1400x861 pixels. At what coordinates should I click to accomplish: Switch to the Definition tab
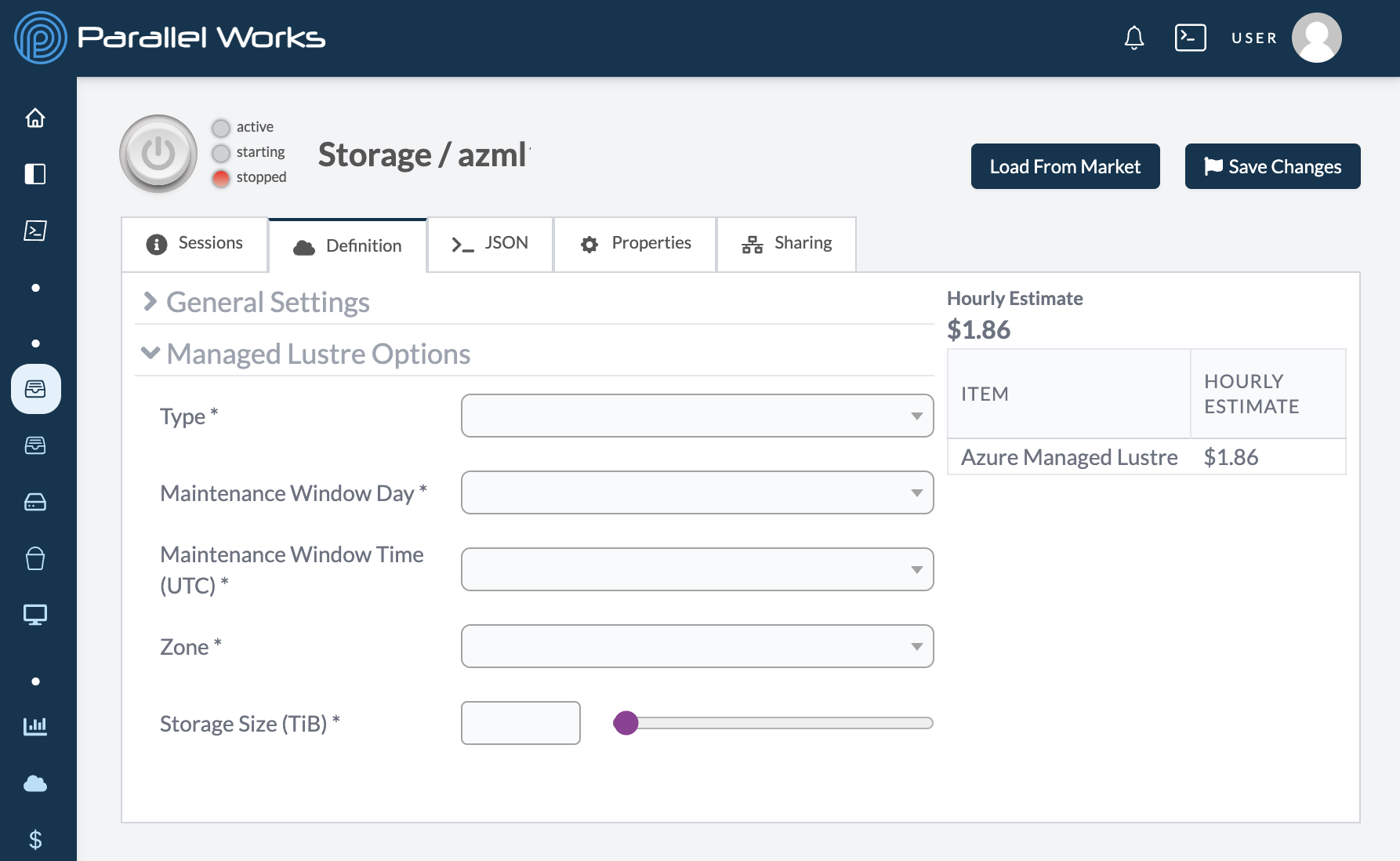tap(348, 245)
